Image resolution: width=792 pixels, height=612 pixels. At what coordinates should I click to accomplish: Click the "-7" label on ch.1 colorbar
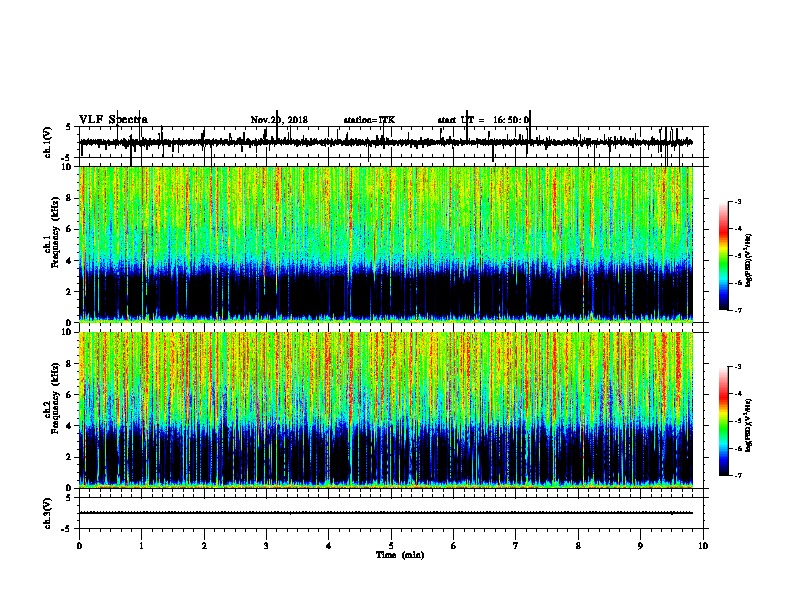[738, 310]
